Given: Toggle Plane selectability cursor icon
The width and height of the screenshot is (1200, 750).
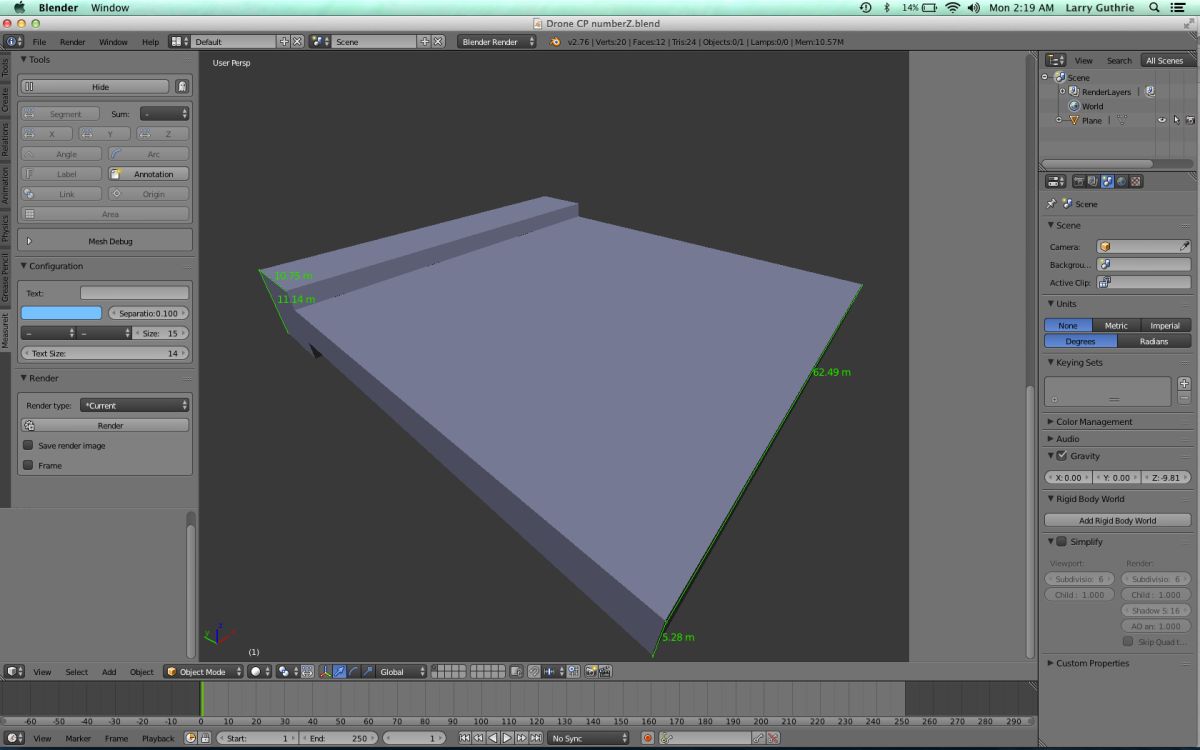Looking at the screenshot, I should [1176, 120].
